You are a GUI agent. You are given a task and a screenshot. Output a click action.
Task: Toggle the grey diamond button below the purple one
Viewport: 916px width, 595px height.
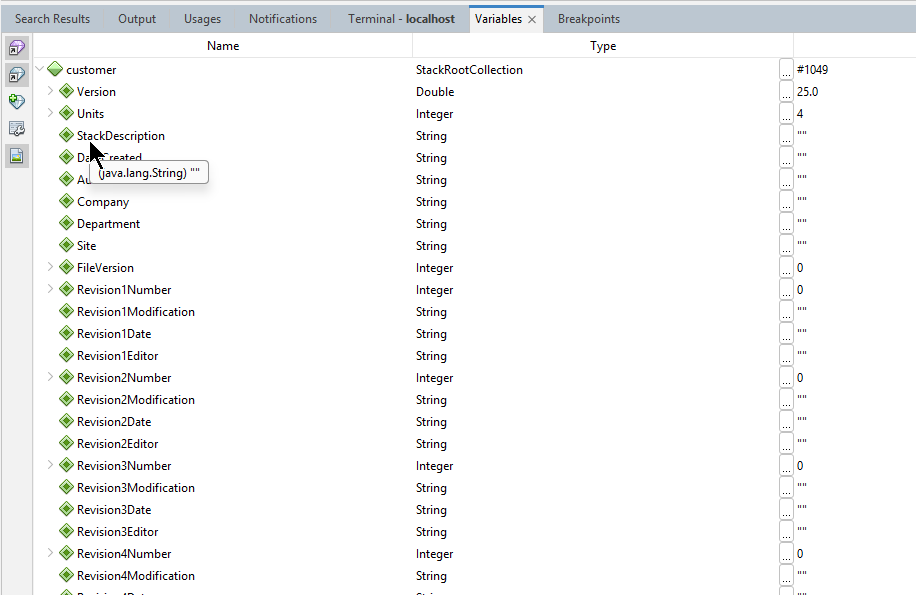[17, 75]
